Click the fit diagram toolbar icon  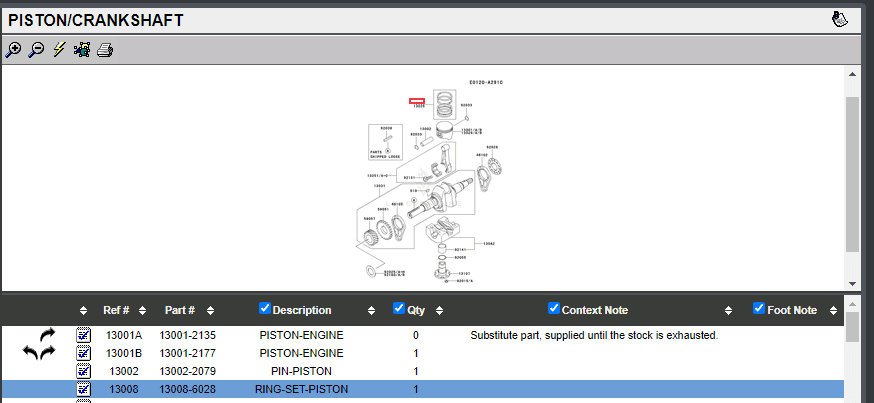pyautogui.click(x=81, y=50)
